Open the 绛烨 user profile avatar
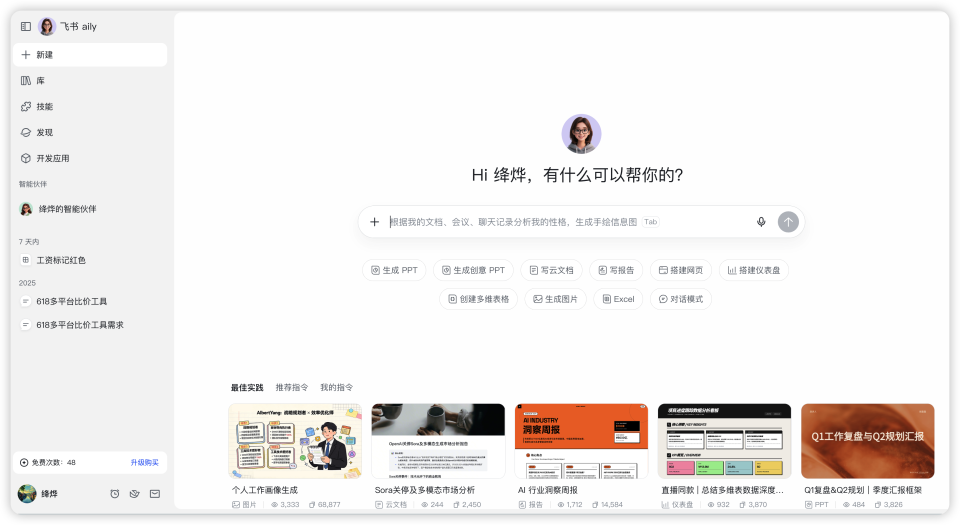The image size is (960, 525). coord(27,493)
